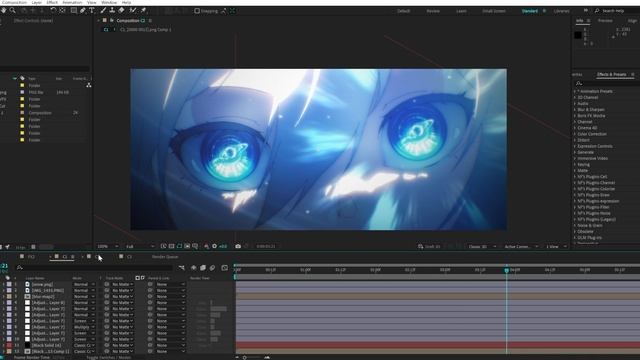Switch to the Review workspace
Image resolution: width=640 pixels, height=360 pixels.
pos(433,11)
